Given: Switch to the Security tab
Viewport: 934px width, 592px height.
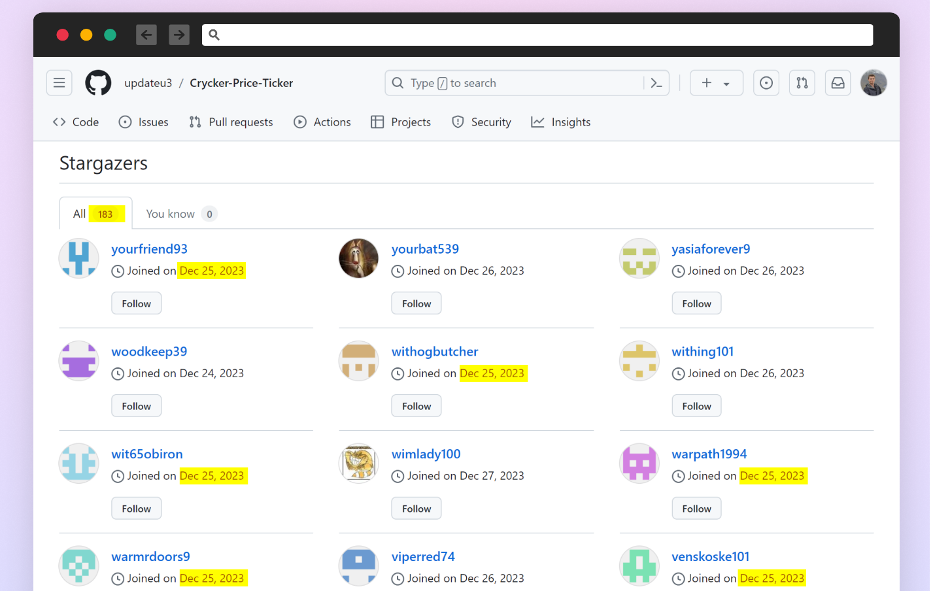Looking at the screenshot, I should click(481, 122).
